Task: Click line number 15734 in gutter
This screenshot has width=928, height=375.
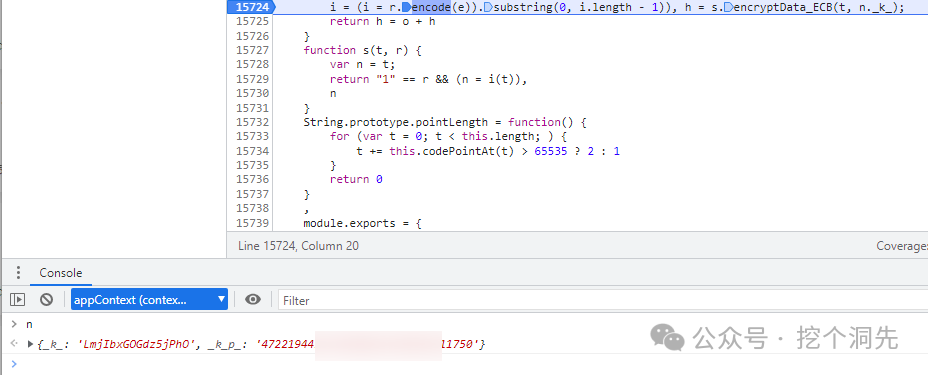Action: (252, 151)
